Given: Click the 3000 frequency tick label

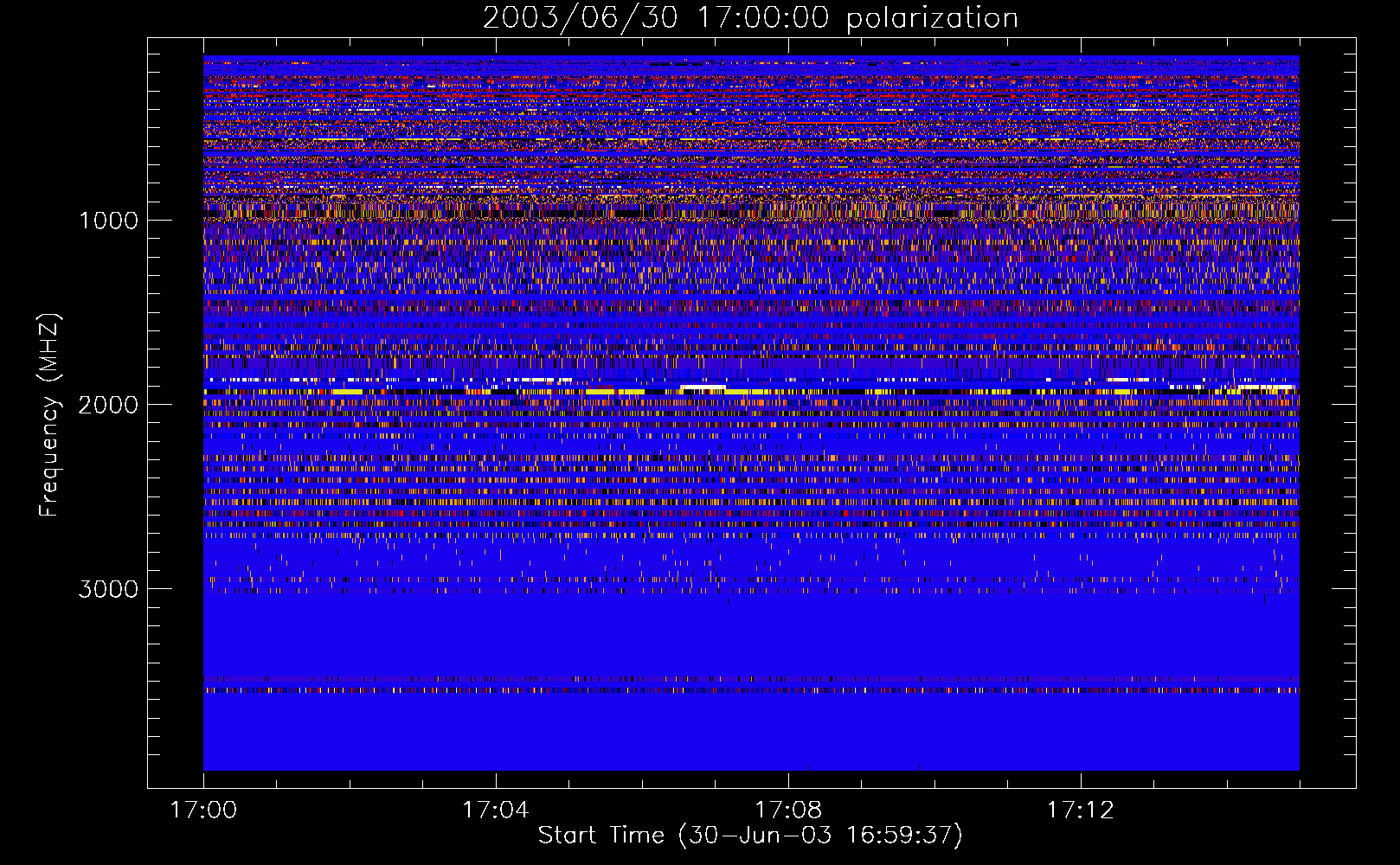Looking at the screenshot, I should (109, 589).
